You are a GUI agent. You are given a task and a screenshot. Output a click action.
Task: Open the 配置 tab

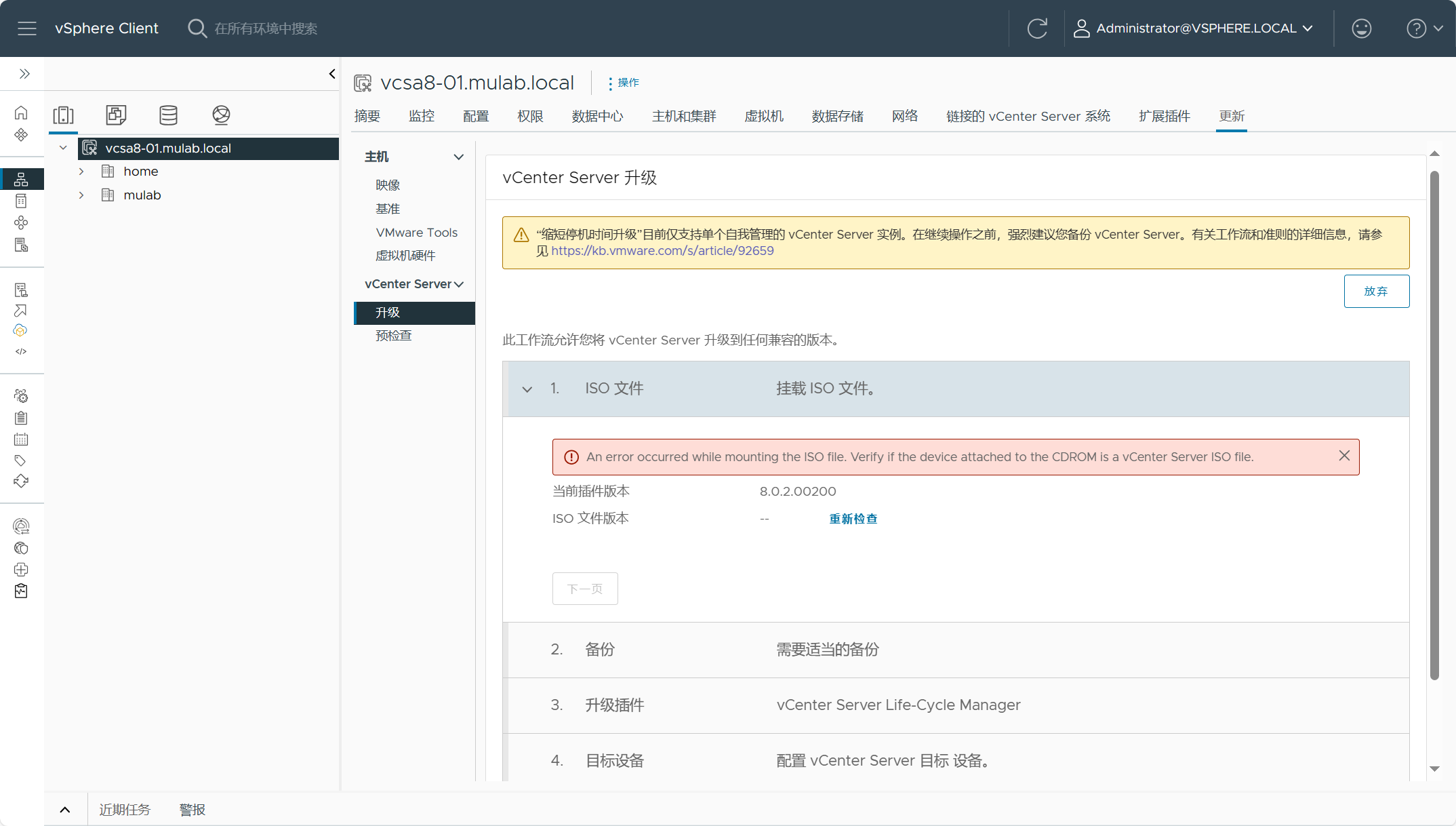(476, 116)
